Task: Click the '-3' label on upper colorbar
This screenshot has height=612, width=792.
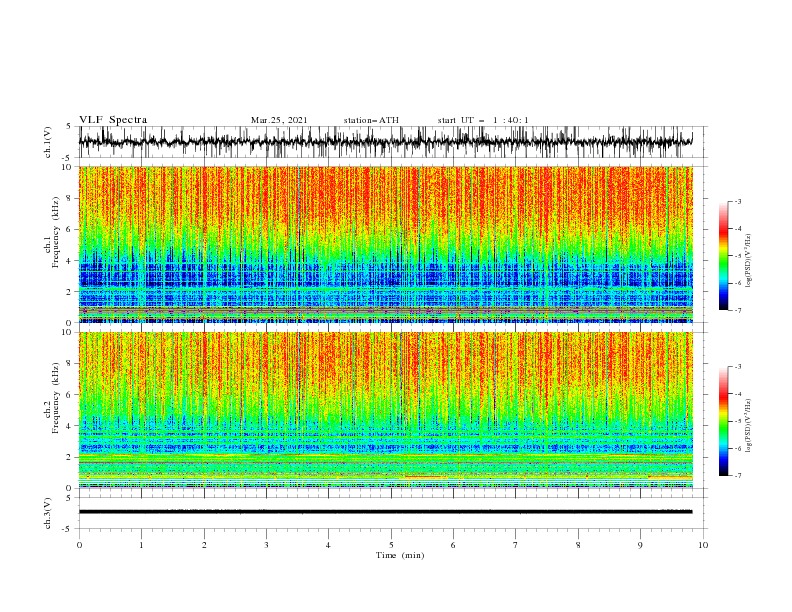Action: click(737, 201)
